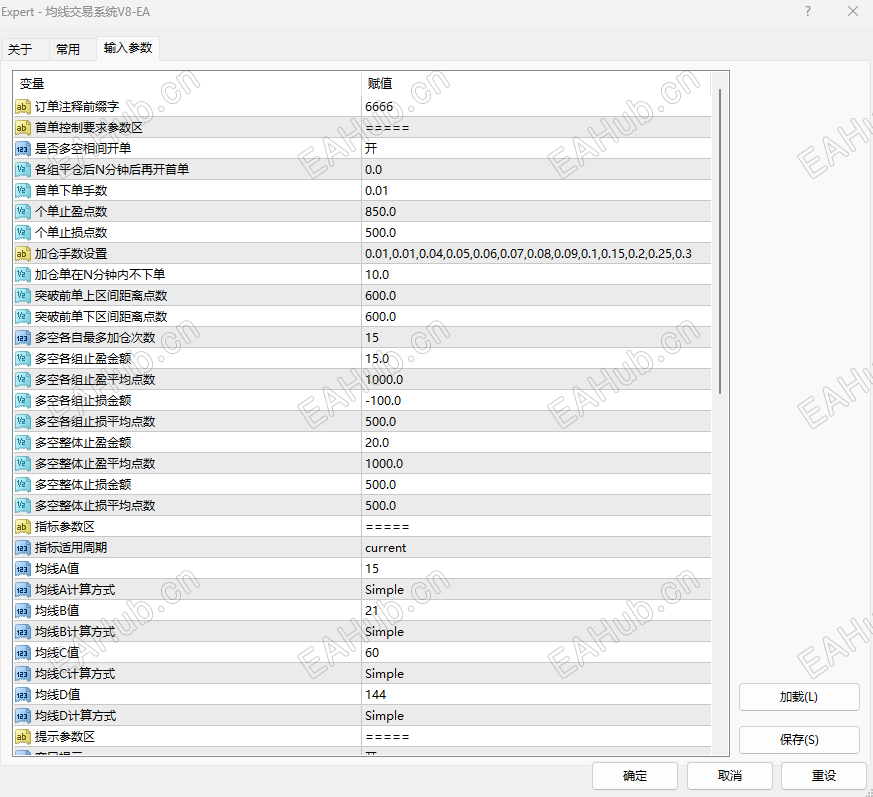Open the help question mark button
The image size is (873, 797).
point(808,11)
